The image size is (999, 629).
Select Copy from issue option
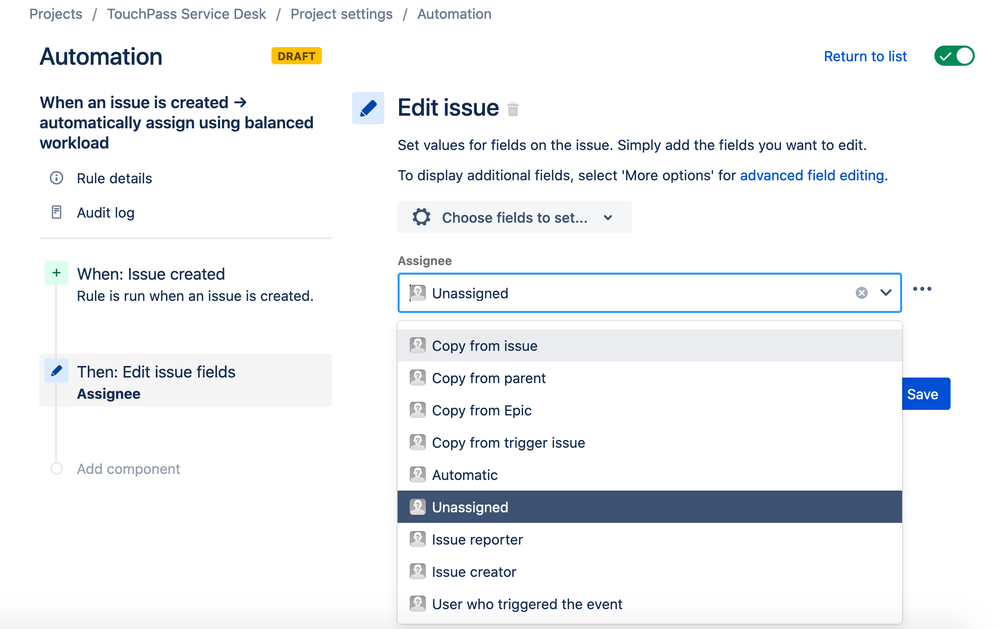pyautogui.click(x=649, y=345)
